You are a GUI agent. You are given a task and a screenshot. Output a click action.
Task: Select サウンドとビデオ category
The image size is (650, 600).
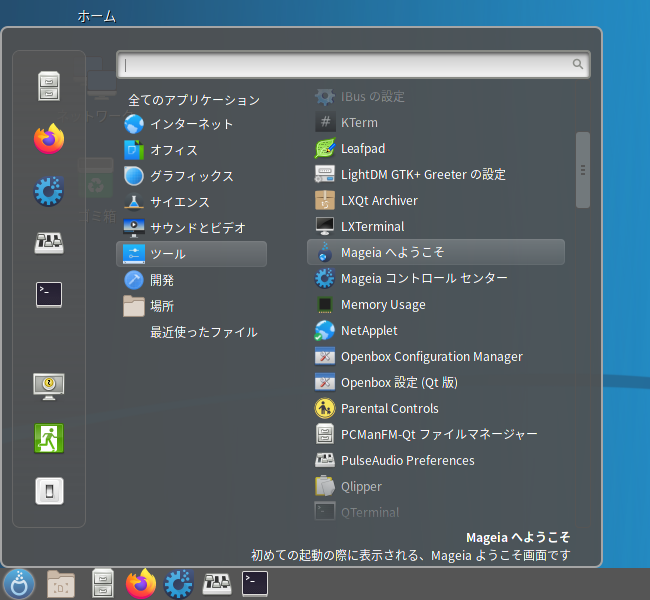point(192,228)
